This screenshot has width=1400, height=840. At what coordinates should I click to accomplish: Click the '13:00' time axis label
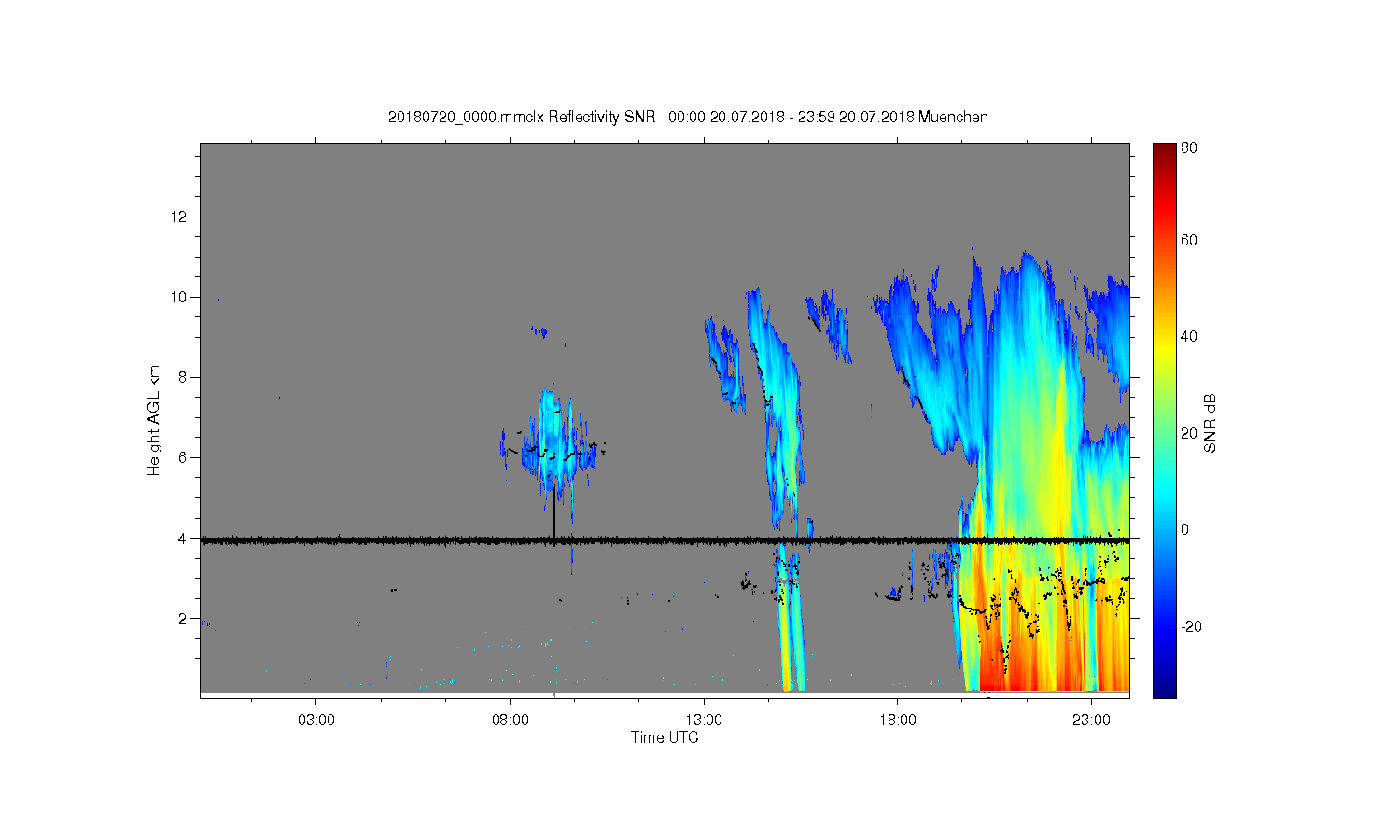[704, 721]
